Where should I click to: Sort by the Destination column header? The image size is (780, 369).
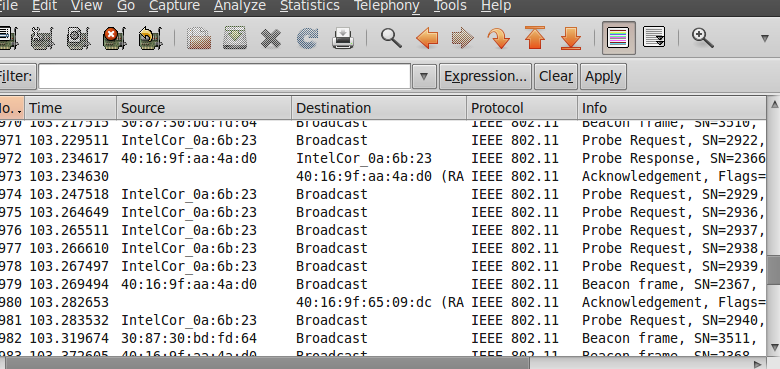pyautogui.click(x=379, y=108)
